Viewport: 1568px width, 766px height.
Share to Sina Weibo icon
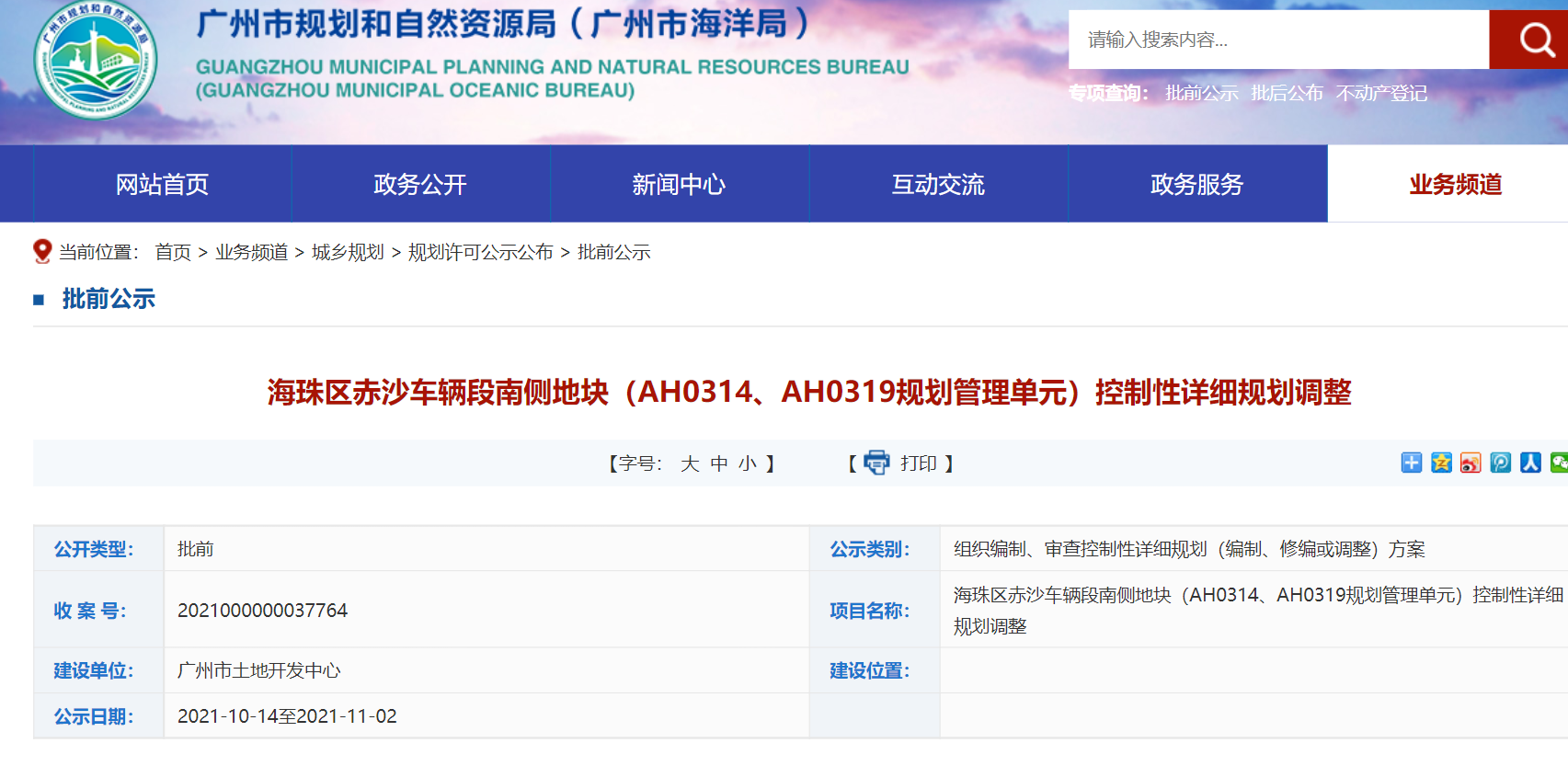(1471, 463)
